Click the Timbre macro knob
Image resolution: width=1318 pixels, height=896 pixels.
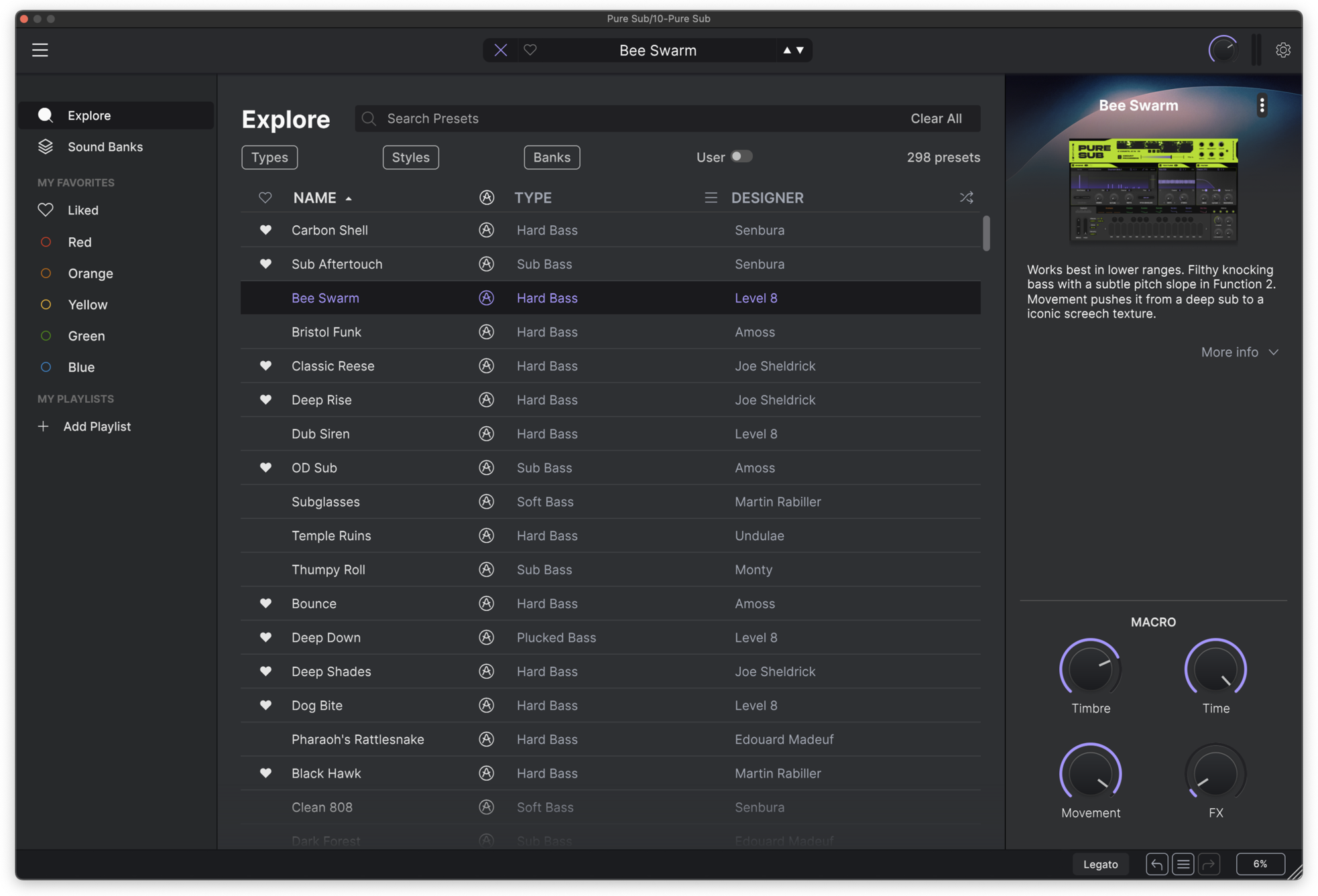coord(1090,669)
